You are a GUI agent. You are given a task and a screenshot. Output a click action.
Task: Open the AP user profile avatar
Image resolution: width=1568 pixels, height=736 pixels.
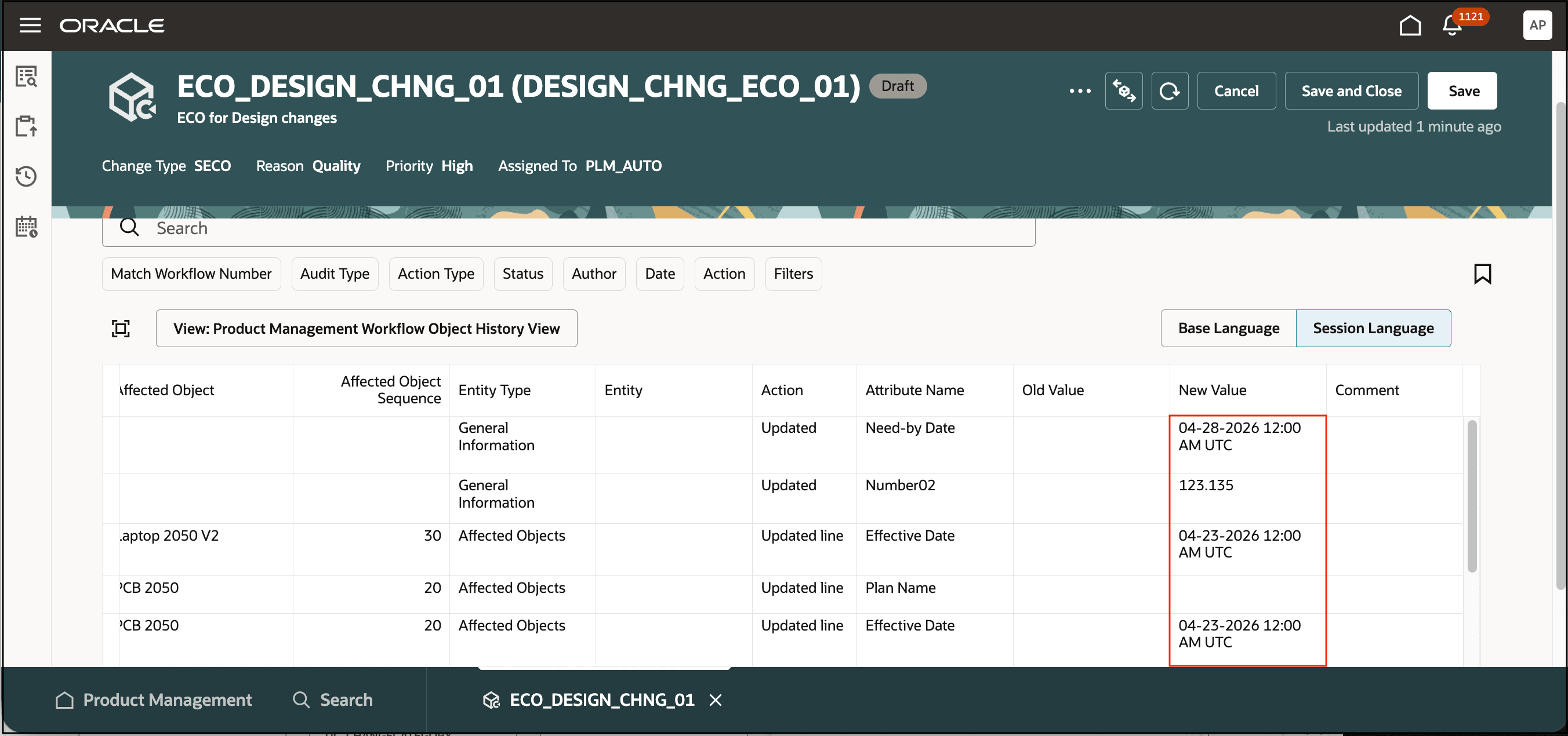(1537, 25)
